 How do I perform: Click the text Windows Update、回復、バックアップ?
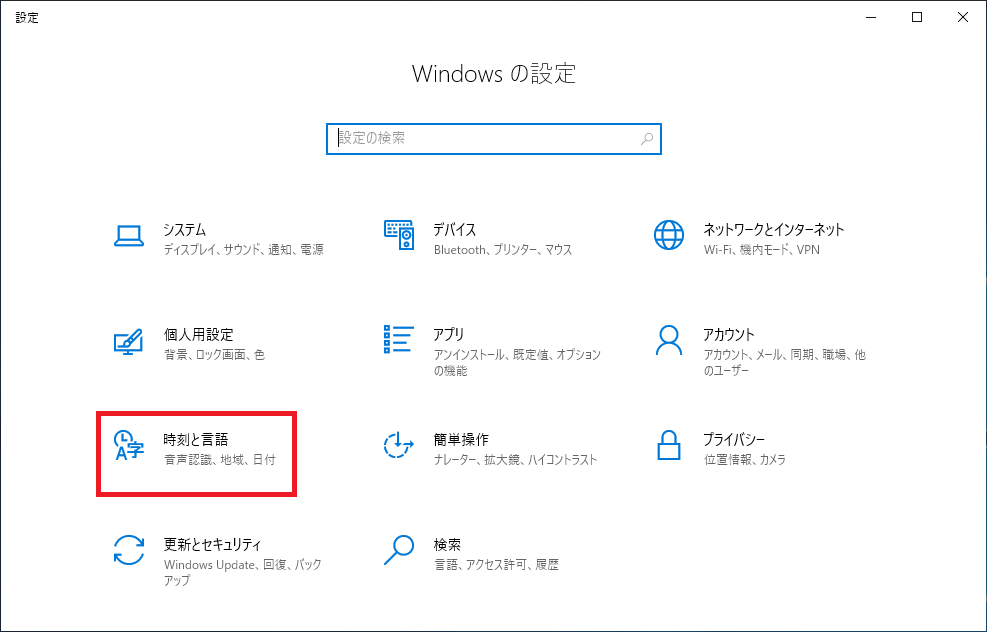[243, 572]
